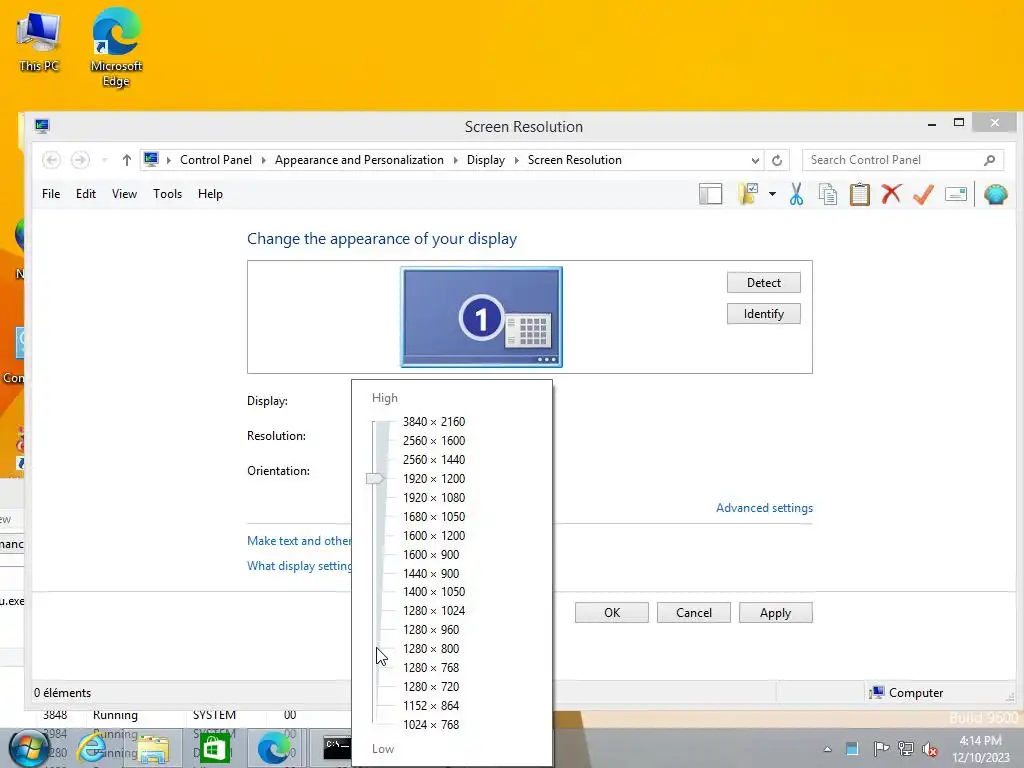
Task: Confirm with the OK button
Action: point(612,613)
